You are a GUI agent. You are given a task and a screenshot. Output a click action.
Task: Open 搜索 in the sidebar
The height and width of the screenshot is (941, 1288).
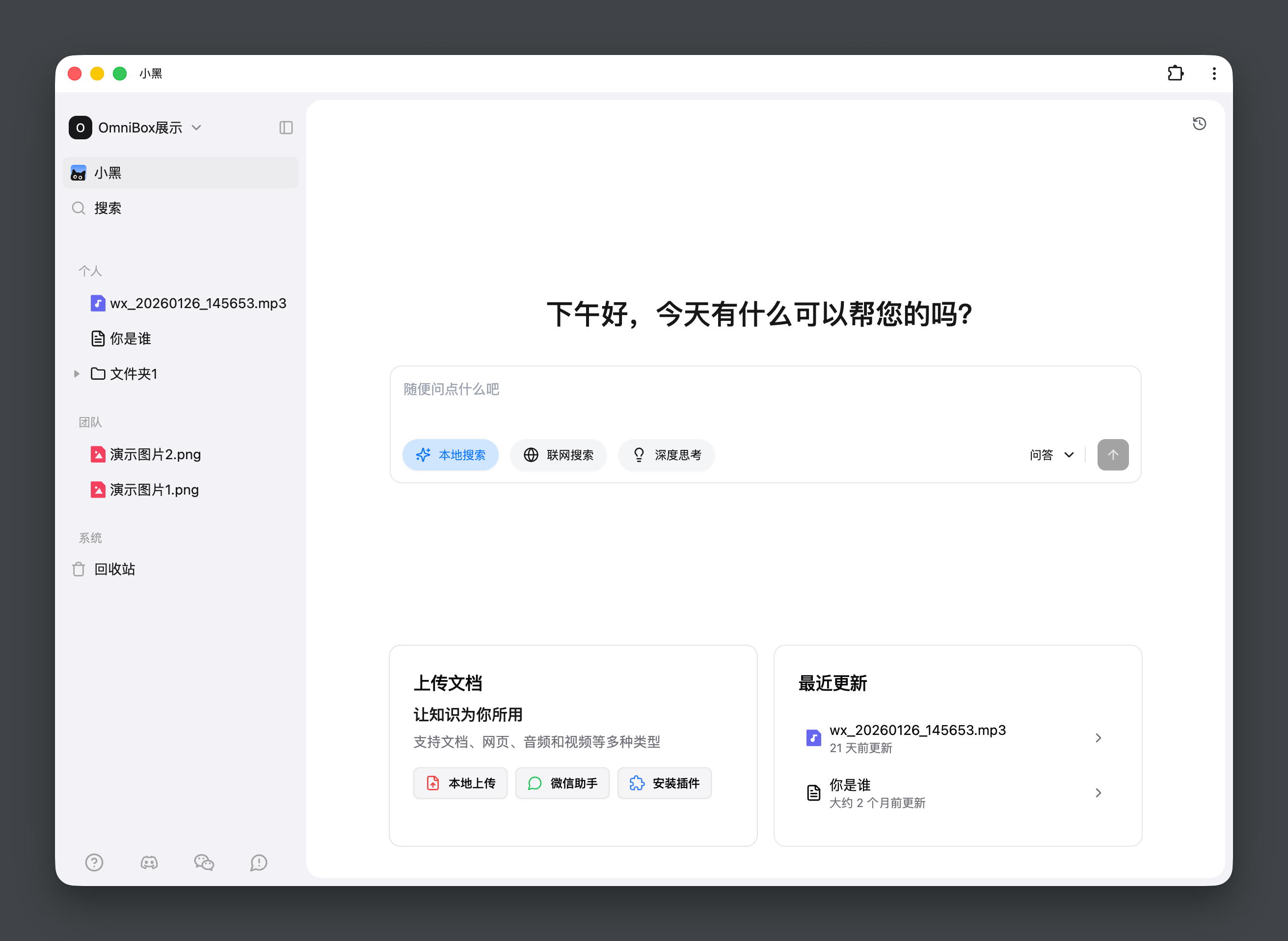pyautogui.click(x=107, y=208)
